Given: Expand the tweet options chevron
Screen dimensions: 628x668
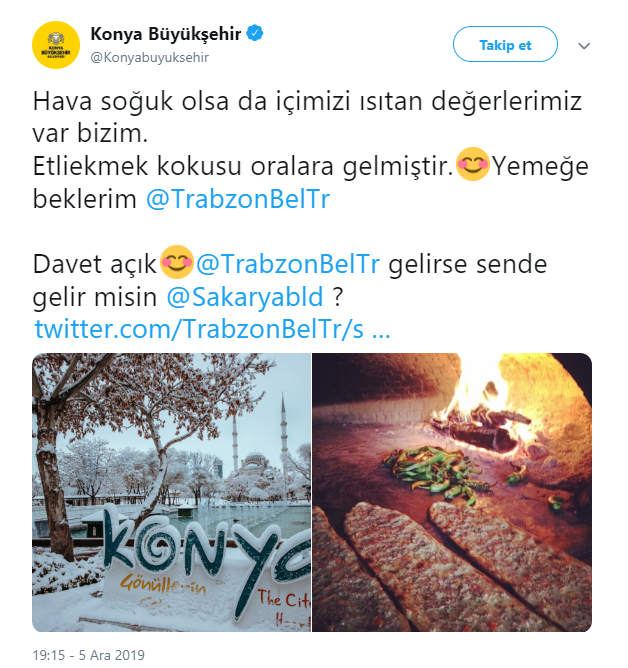Looking at the screenshot, I should coord(584,46).
